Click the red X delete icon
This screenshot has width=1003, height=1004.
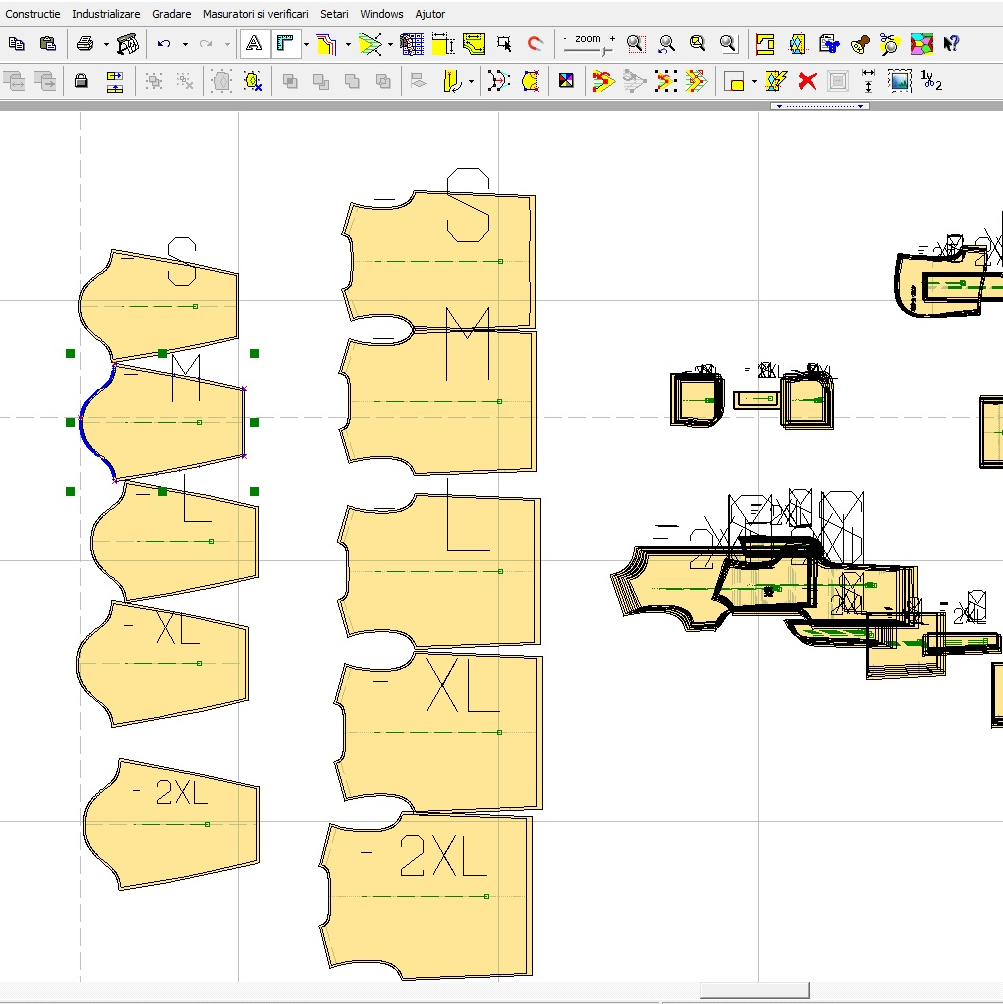point(807,81)
